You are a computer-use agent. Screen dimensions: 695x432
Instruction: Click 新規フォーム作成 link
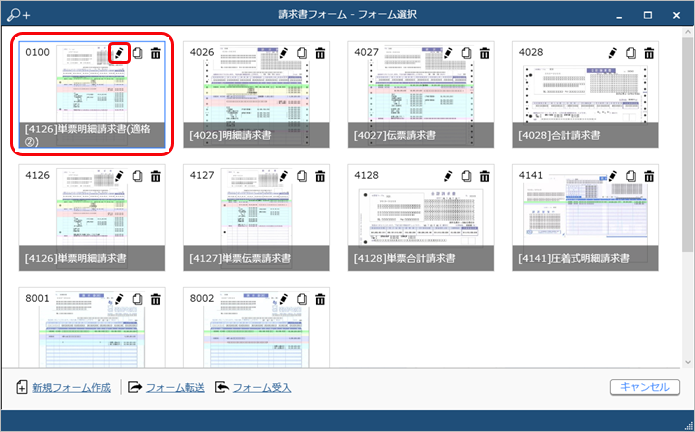[x=71, y=388]
